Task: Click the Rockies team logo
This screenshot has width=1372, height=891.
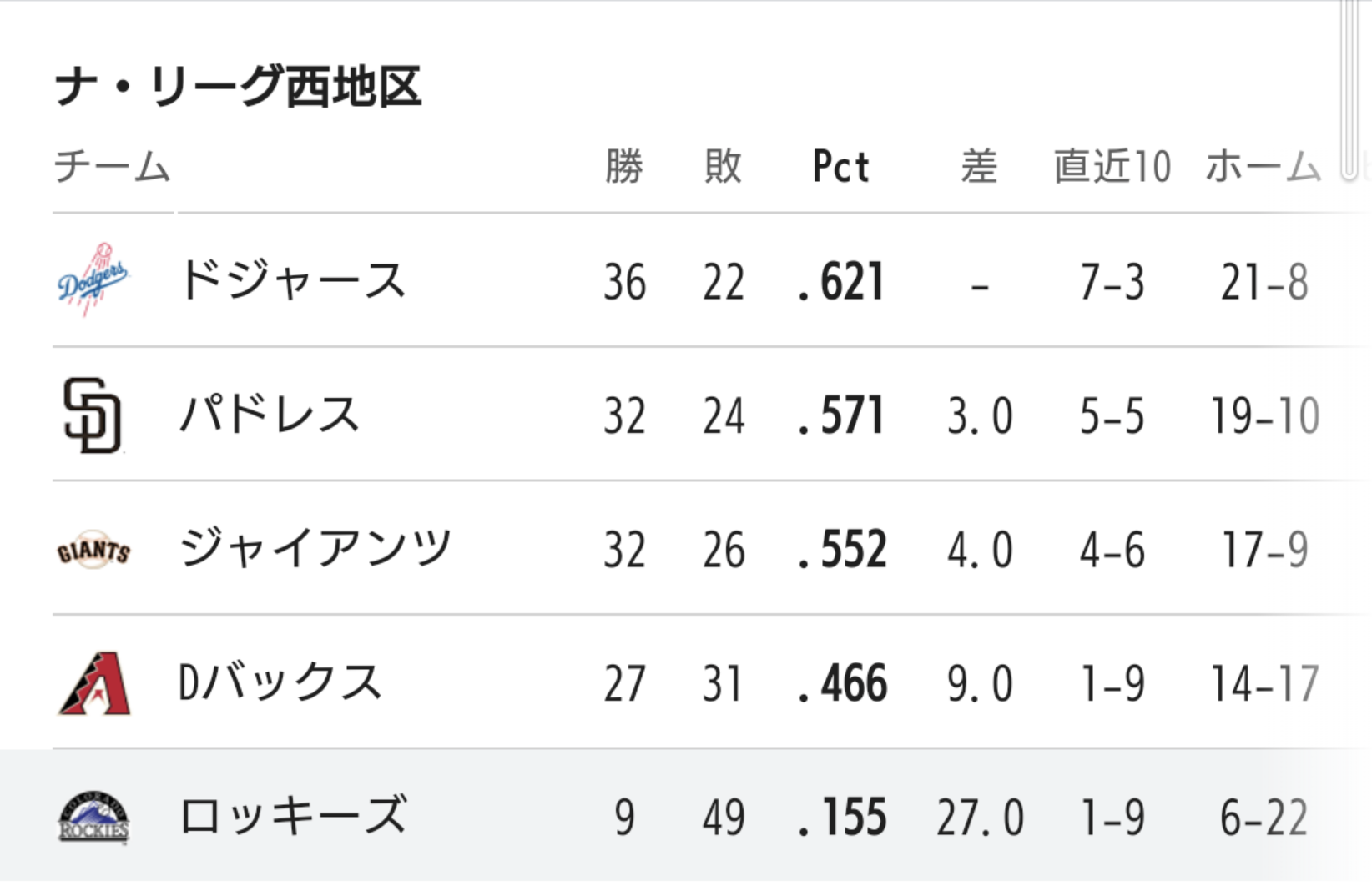Action: (x=93, y=818)
